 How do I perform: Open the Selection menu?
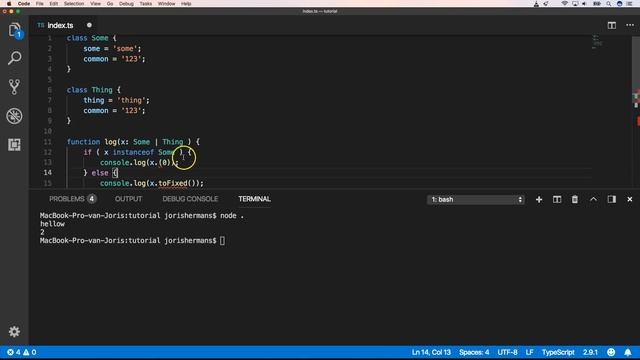pyautogui.click(x=74, y=3)
